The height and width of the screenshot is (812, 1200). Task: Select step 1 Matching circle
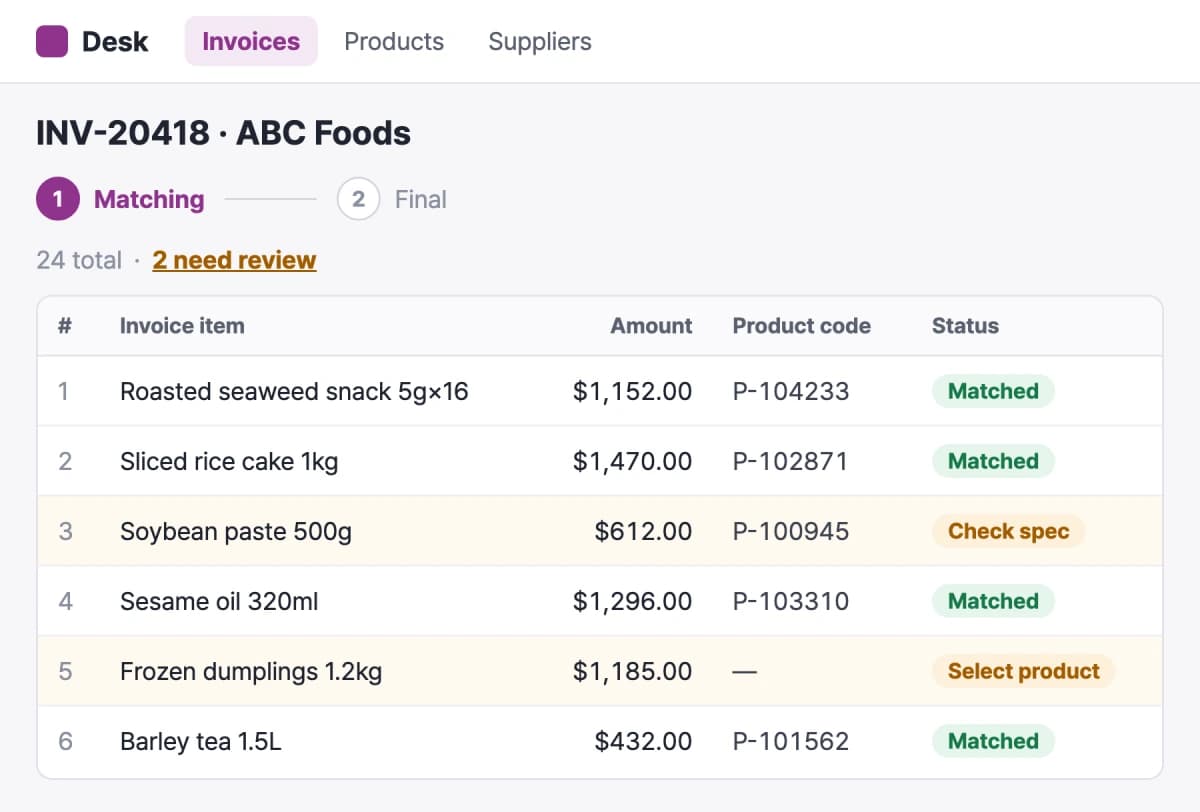58,199
